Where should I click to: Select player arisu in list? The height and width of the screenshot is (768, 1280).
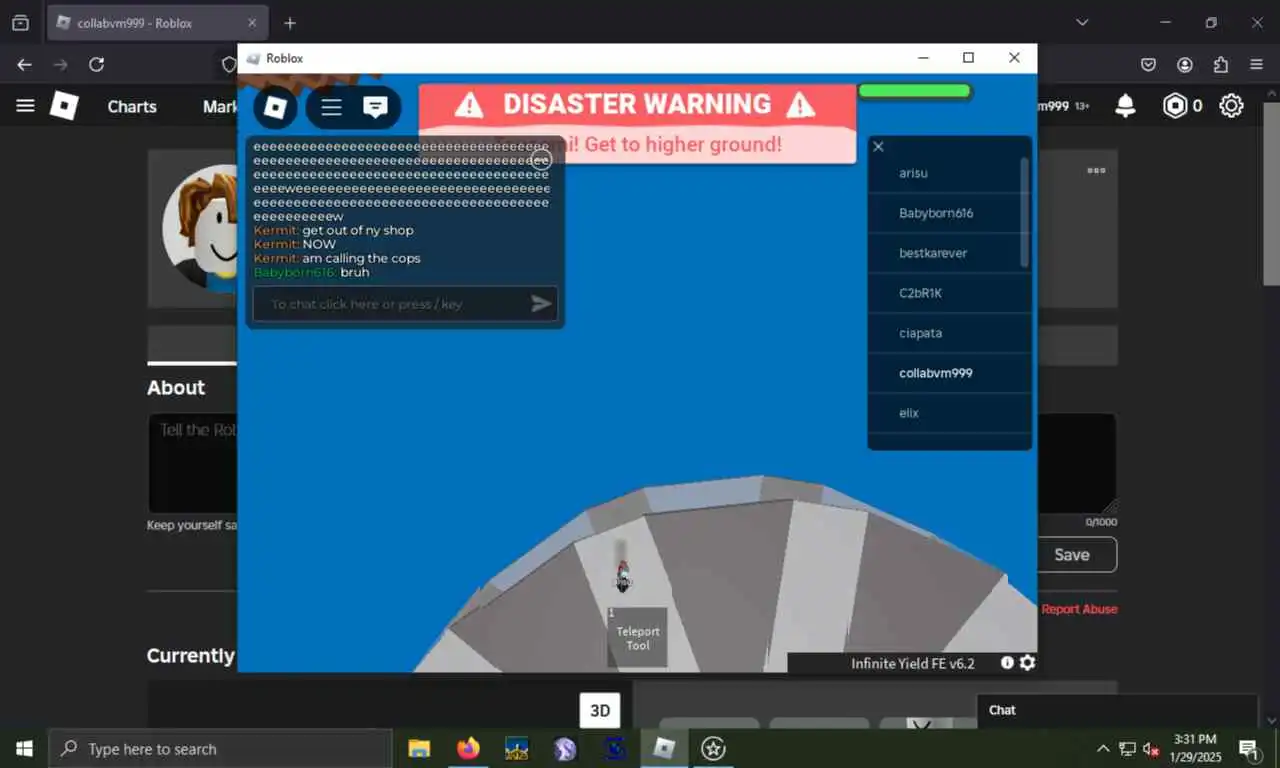(x=949, y=174)
